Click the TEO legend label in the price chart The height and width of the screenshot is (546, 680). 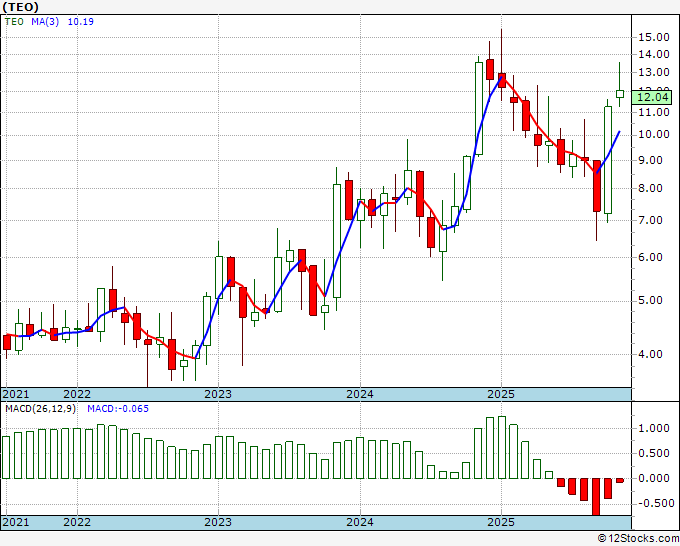coord(14,22)
